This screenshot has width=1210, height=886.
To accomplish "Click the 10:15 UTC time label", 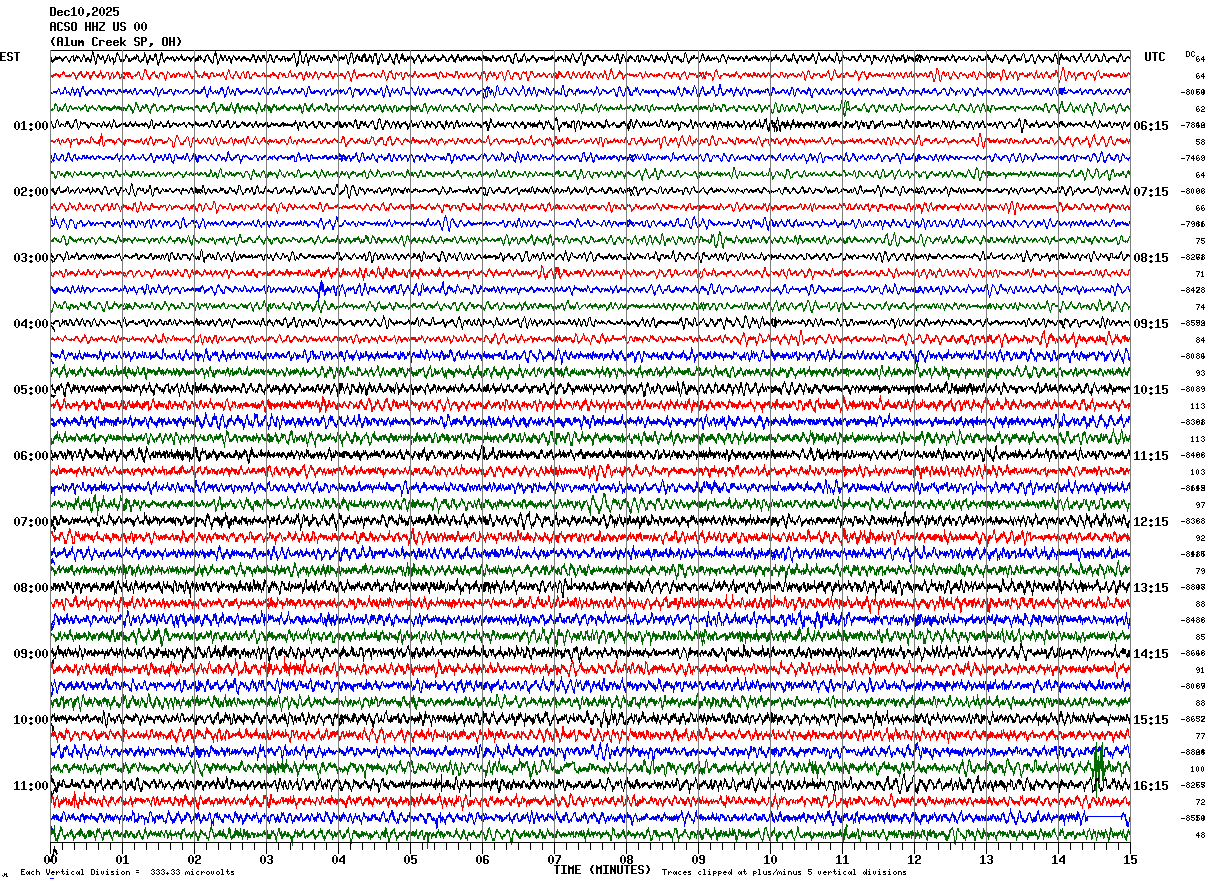I will coord(1151,390).
